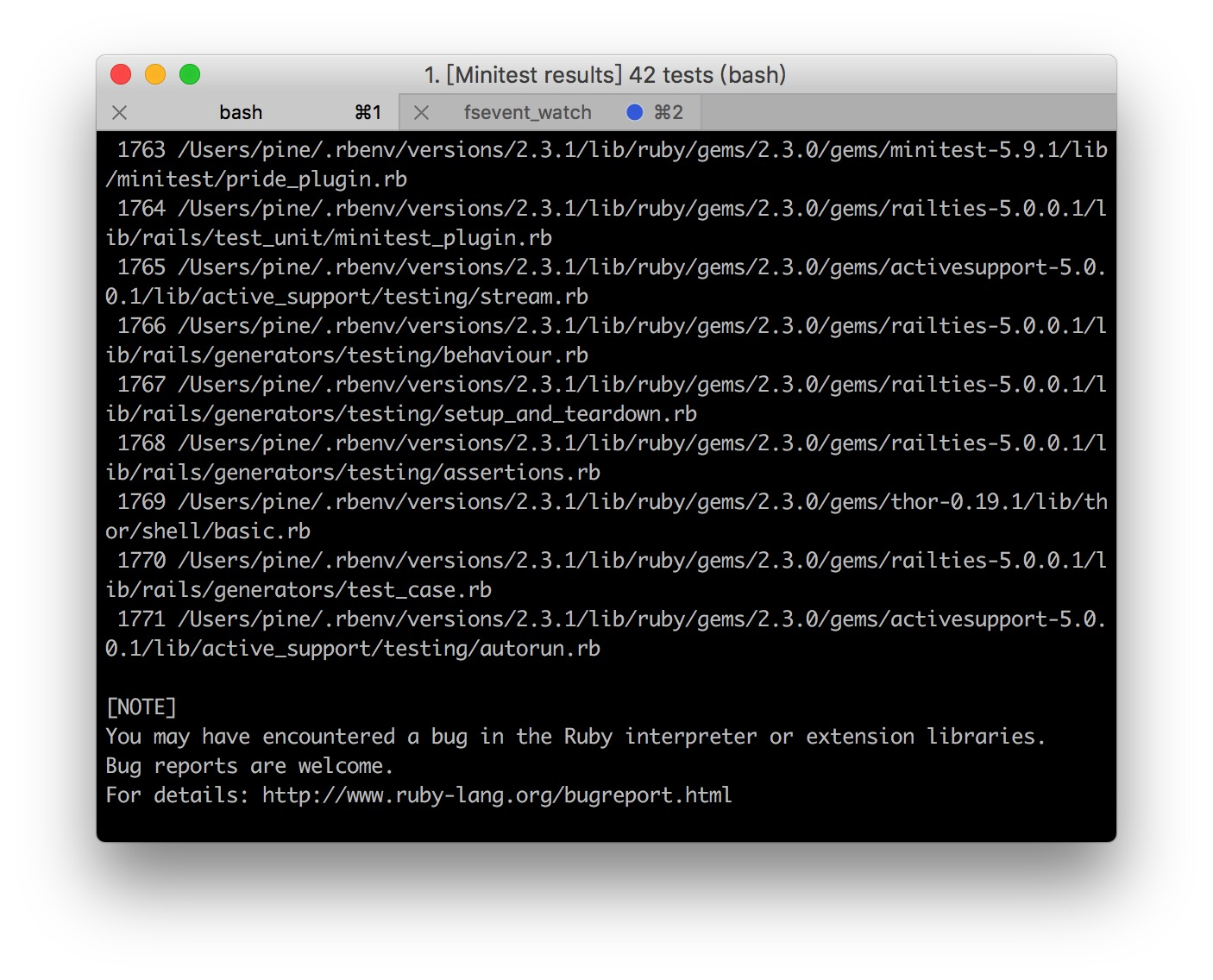This screenshot has width=1213, height=980.
Task: Click the ⌘2 shortcut label on fsevent_watch tab
Action: (x=669, y=112)
